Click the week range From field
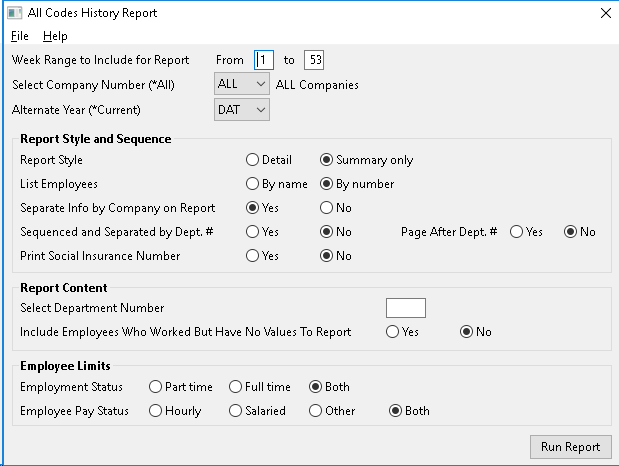The width and height of the screenshot is (619, 466). click(x=264, y=60)
